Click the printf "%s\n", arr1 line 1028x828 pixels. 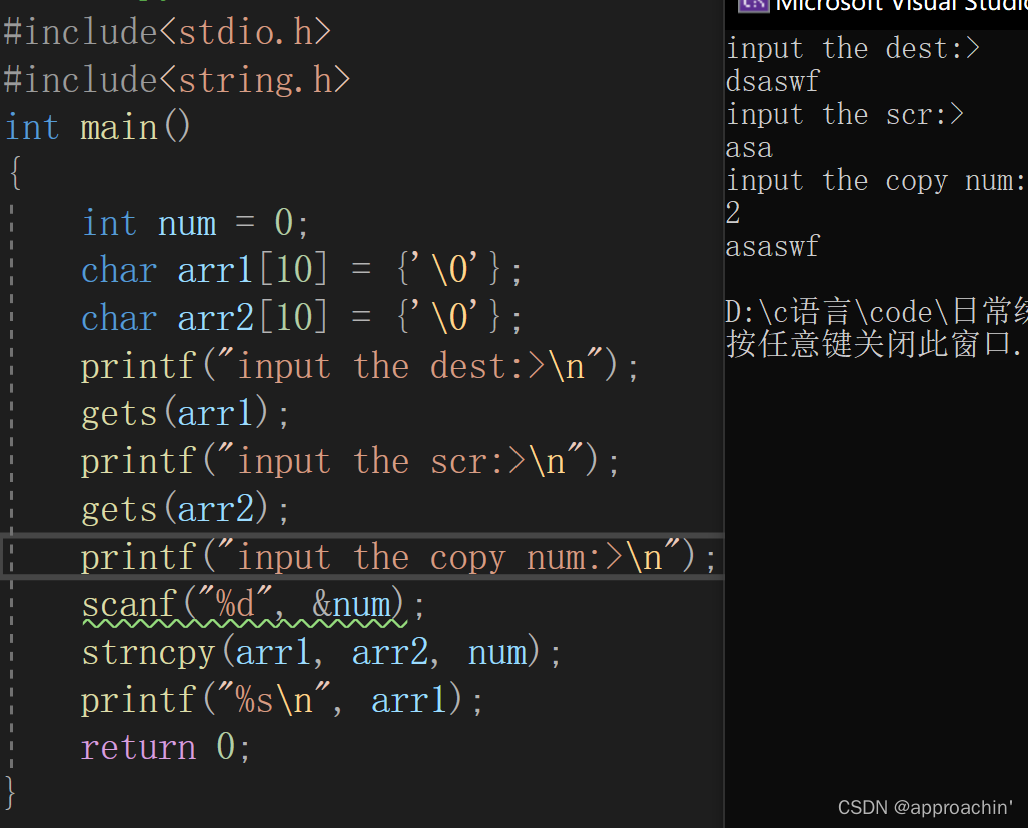pos(282,701)
